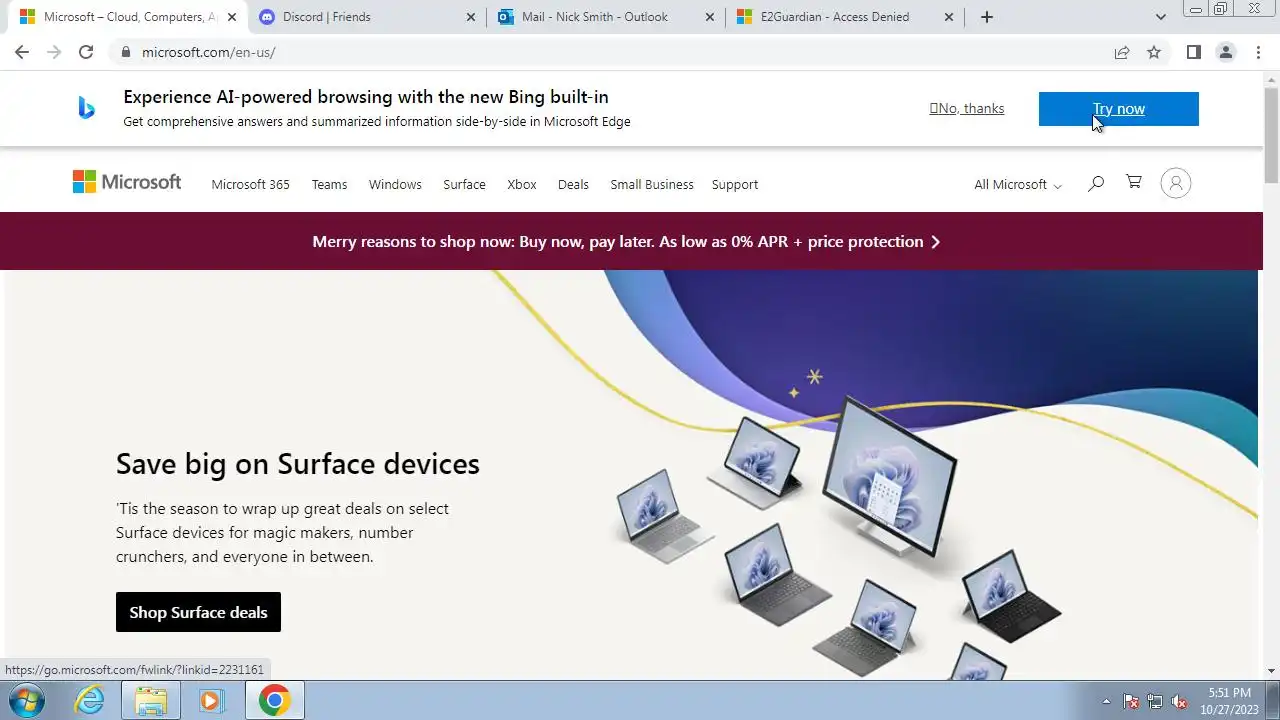1280x720 pixels.
Task: Open Windows Media Player from taskbar
Action: [210, 700]
